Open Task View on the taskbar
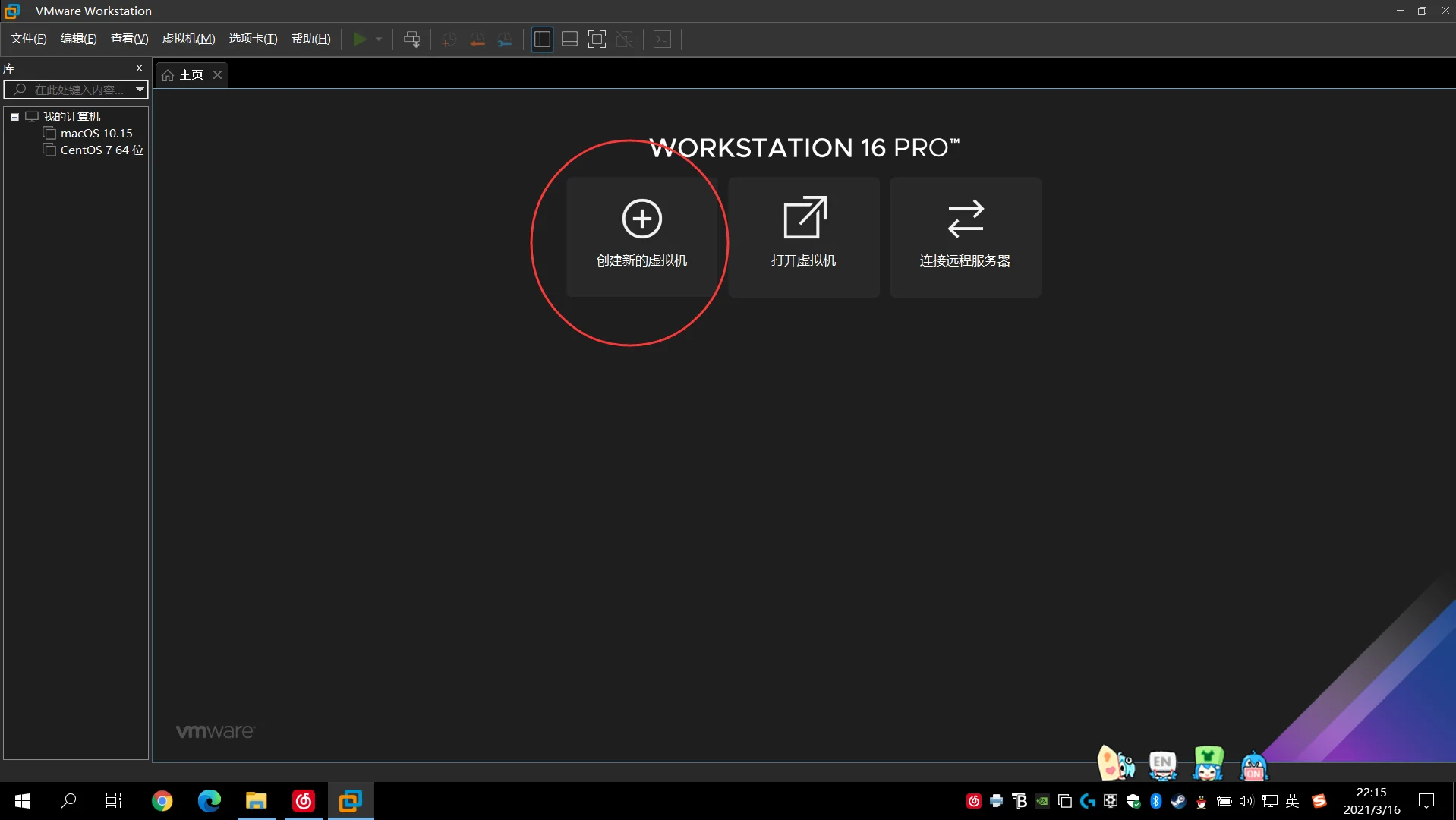Viewport: 1456px width, 820px height. [x=114, y=801]
